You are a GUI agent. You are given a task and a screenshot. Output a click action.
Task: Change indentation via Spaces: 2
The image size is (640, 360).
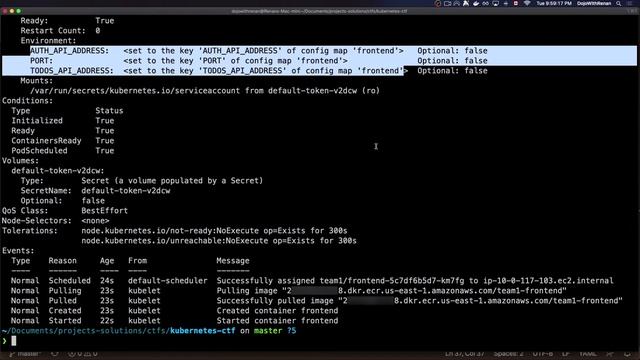point(509,354)
